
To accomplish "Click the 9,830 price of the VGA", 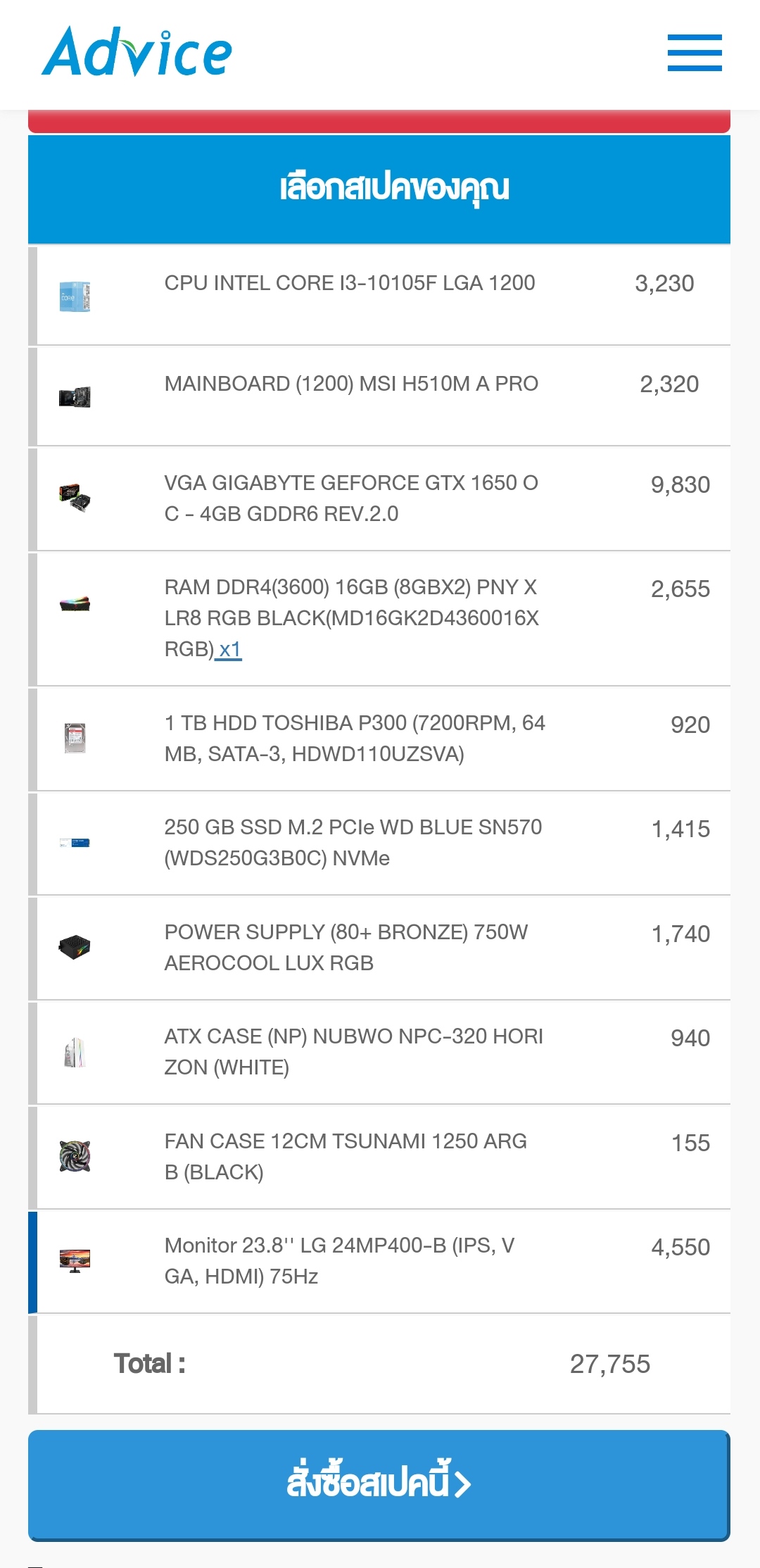I will pos(680,484).
